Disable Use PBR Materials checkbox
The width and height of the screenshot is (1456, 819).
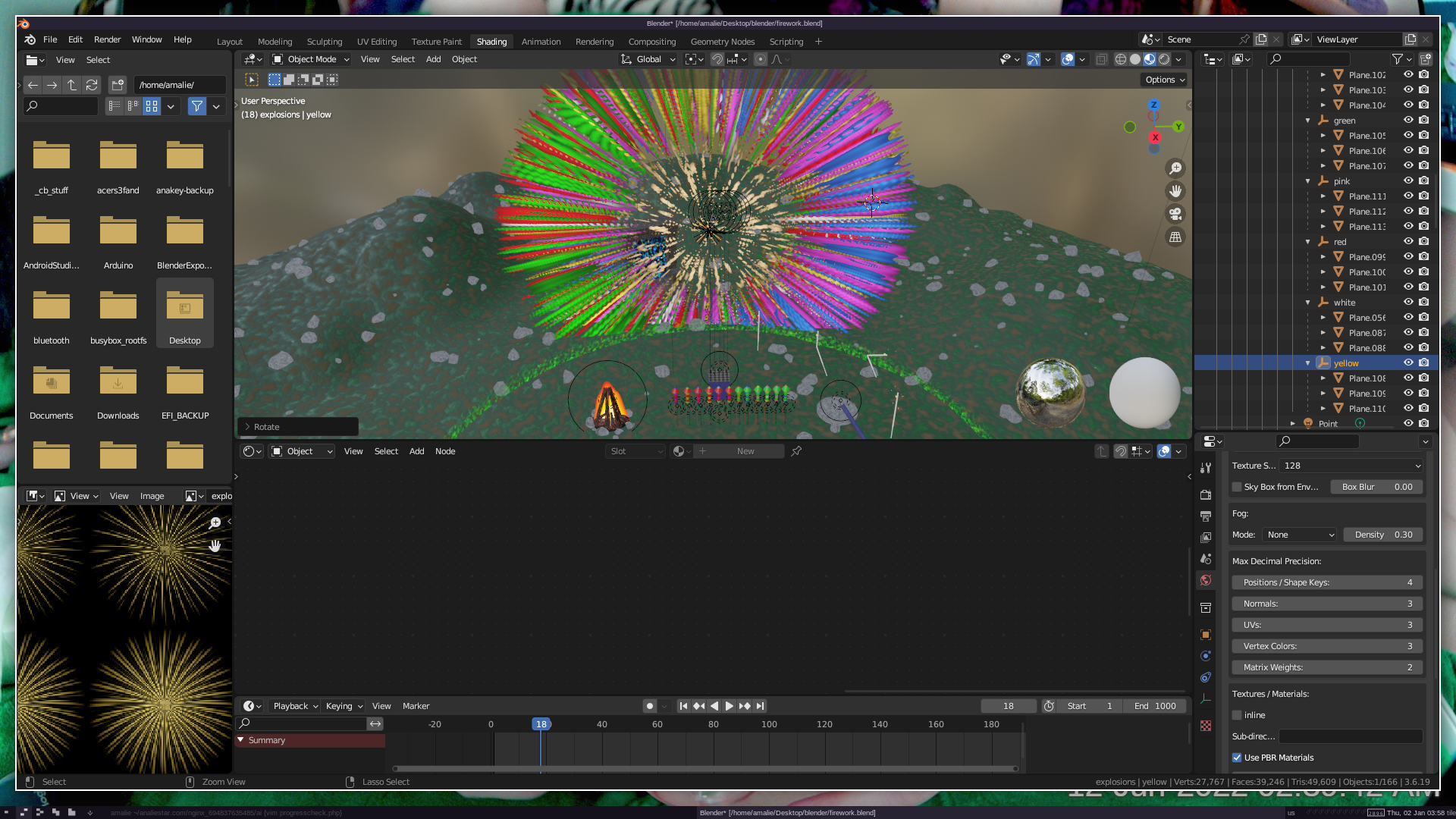pyautogui.click(x=1237, y=758)
